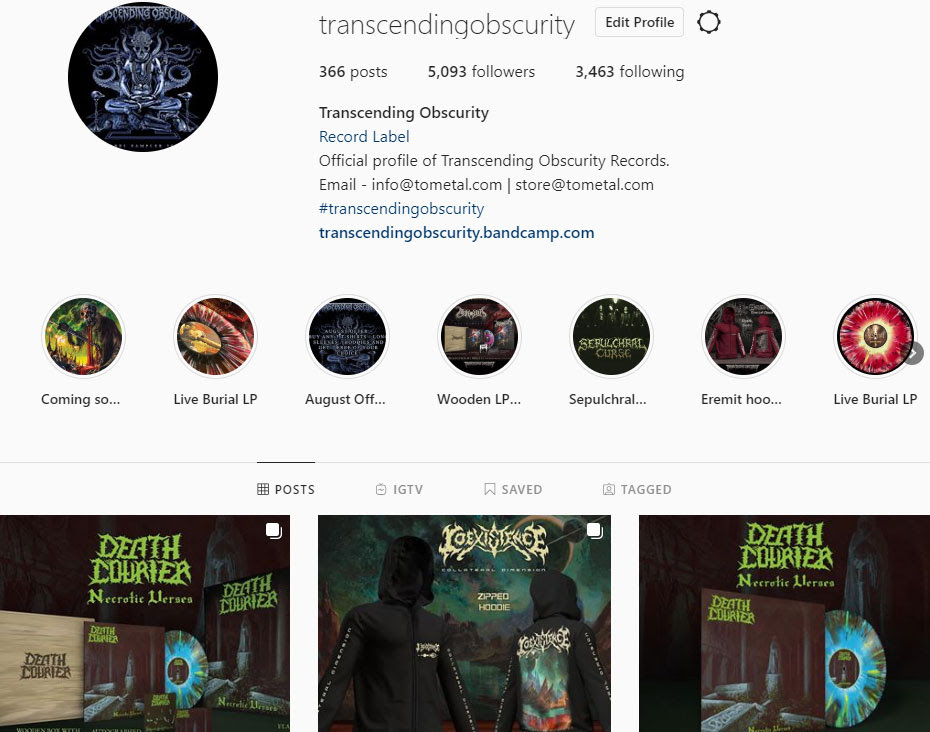Switch to the TAGGED tab
Screen dimensions: 930x732
click(x=637, y=489)
